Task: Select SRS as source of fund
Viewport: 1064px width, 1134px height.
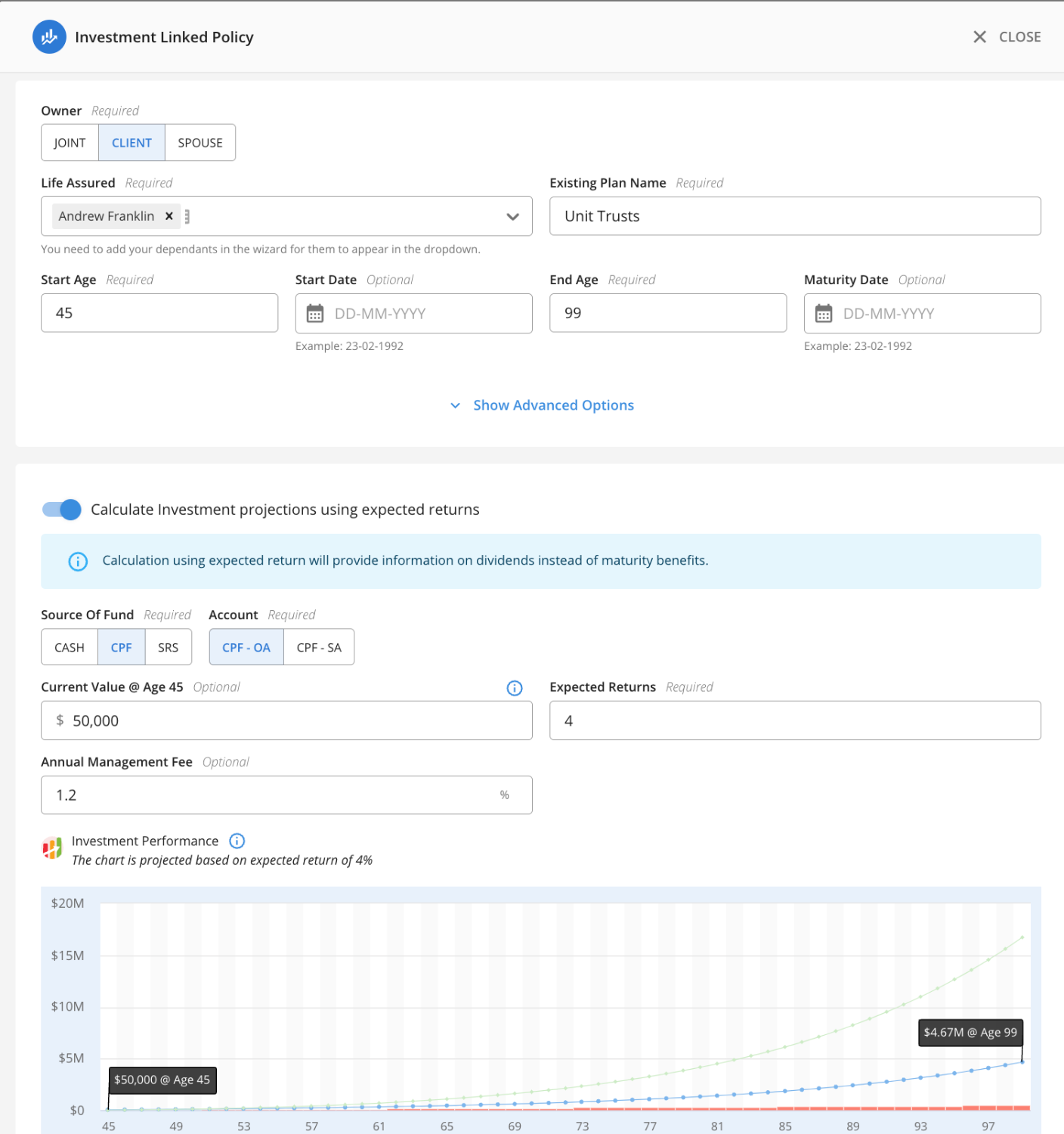Action: (168, 648)
